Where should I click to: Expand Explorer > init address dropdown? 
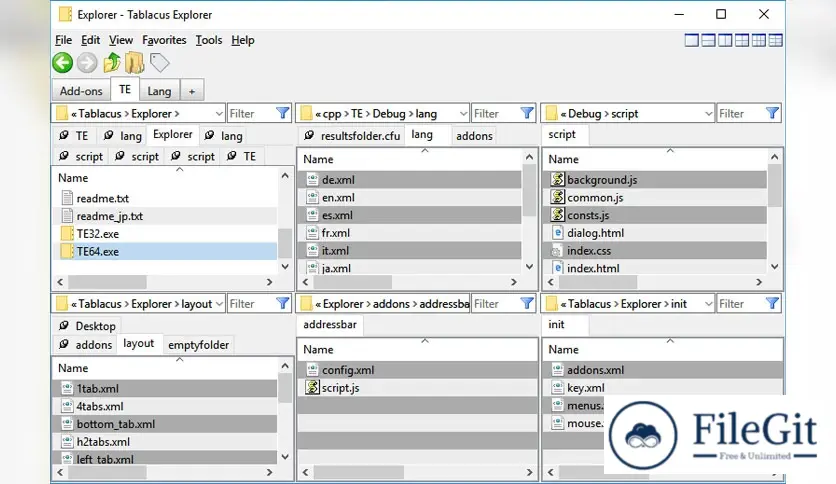coord(708,304)
